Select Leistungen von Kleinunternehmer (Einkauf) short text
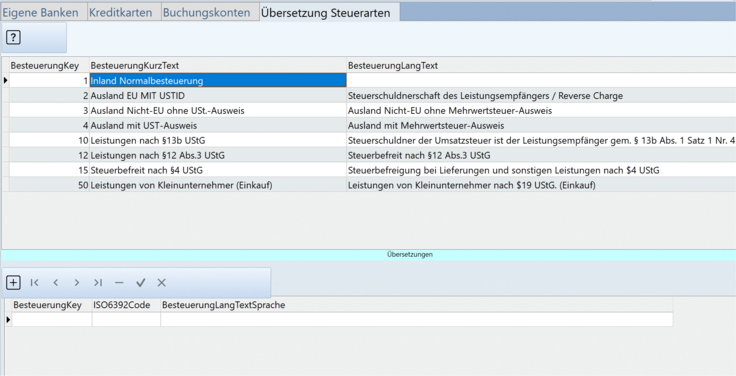Image resolution: width=736 pixels, height=376 pixels. tap(217, 185)
